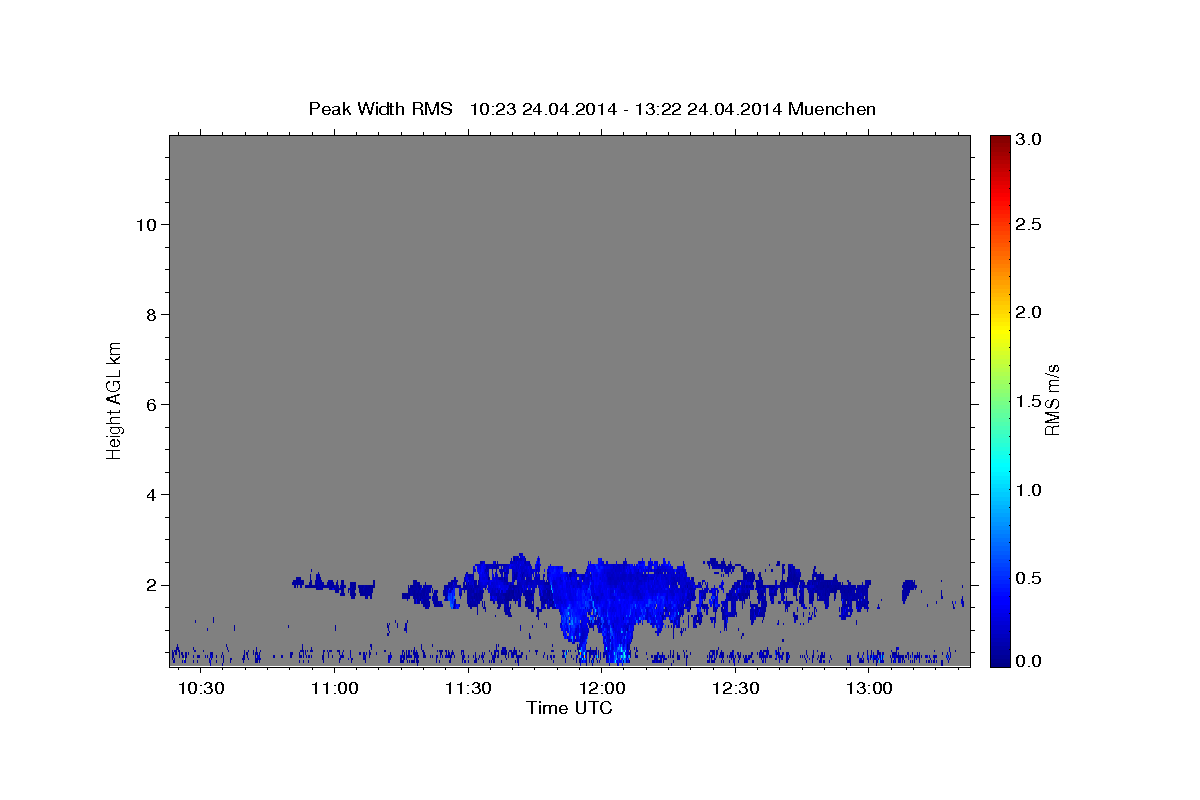Click the 'Height AGL km' axis label

(115, 399)
